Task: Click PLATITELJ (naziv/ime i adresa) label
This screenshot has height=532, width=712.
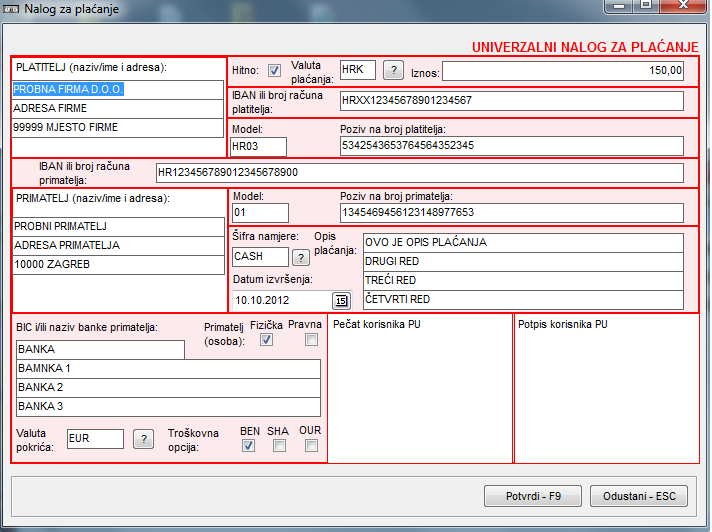Action: [x=91, y=68]
